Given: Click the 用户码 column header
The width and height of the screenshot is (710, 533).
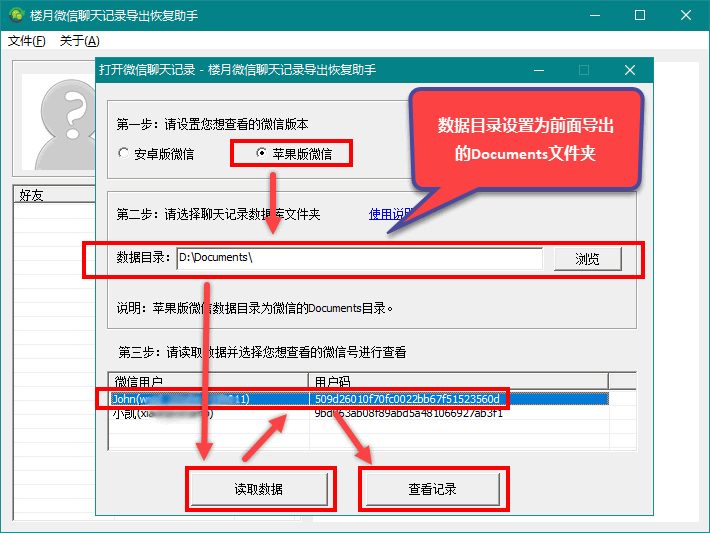Looking at the screenshot, I should click(458, 381).
